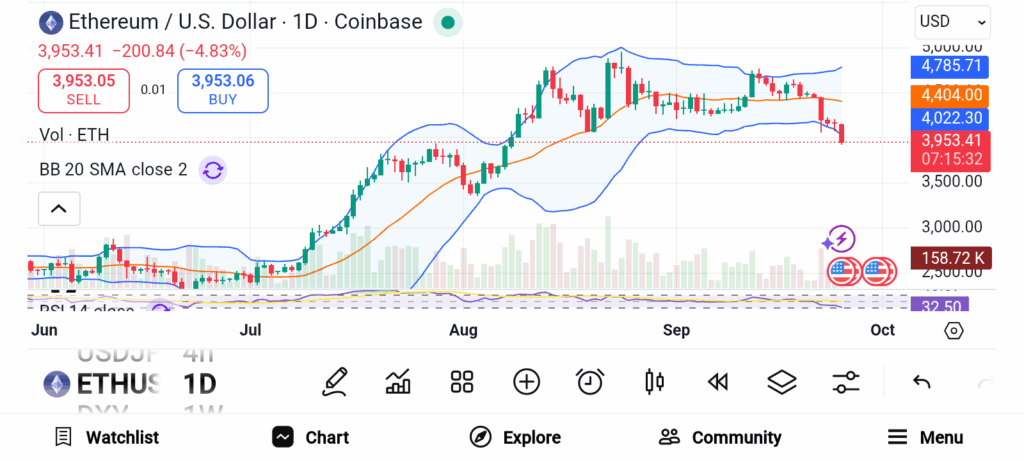
Task: Open candlestick chart type selector
Action: (655, 381)
